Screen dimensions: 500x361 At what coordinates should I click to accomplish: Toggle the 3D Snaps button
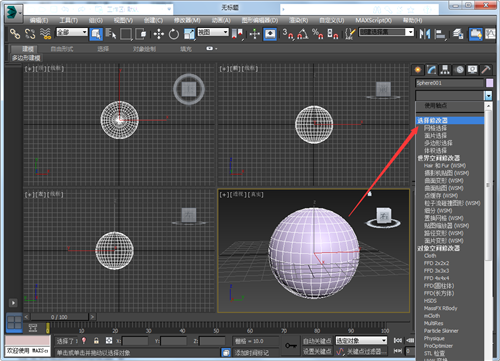(288, 34)
